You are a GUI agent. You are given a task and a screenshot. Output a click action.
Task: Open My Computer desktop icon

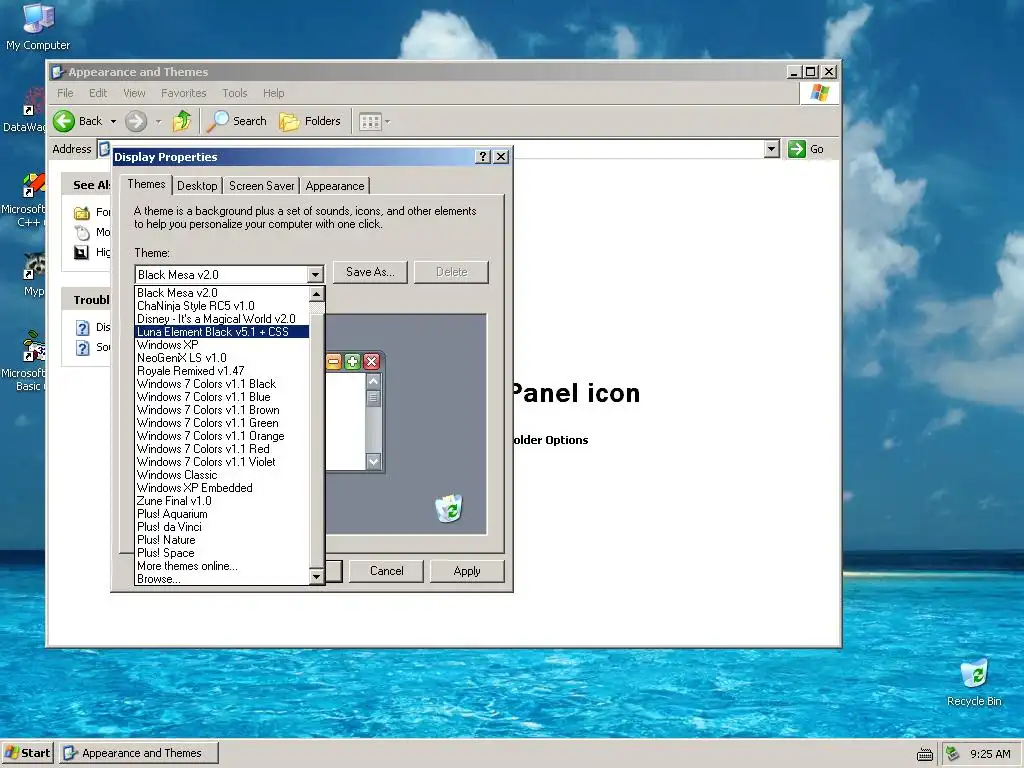(38, 27)
